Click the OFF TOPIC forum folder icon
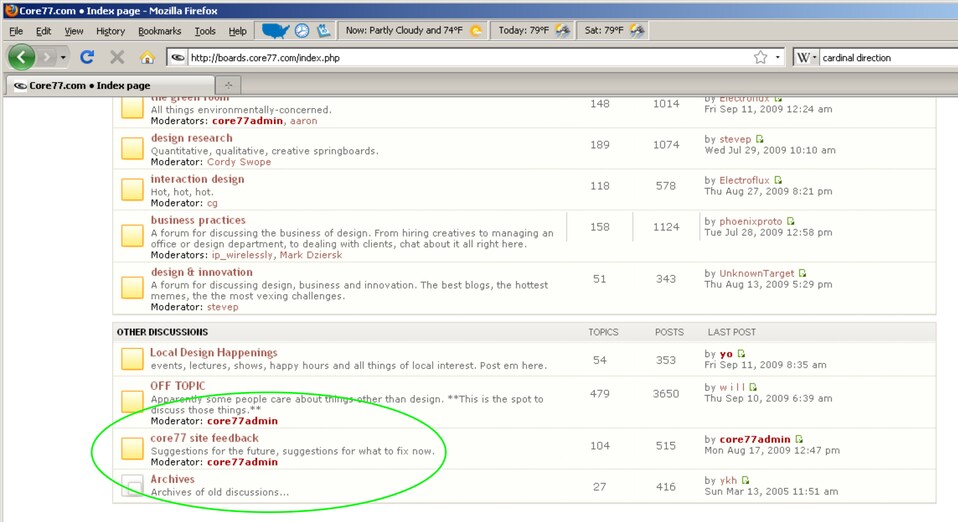958x522 pixels. 132,402
